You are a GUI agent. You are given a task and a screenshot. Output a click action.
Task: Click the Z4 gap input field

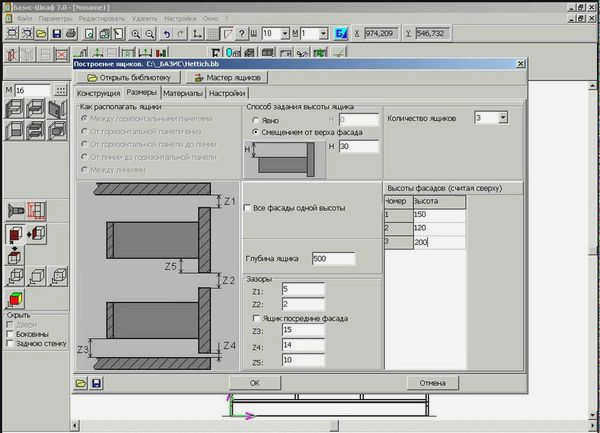[303, 345]
